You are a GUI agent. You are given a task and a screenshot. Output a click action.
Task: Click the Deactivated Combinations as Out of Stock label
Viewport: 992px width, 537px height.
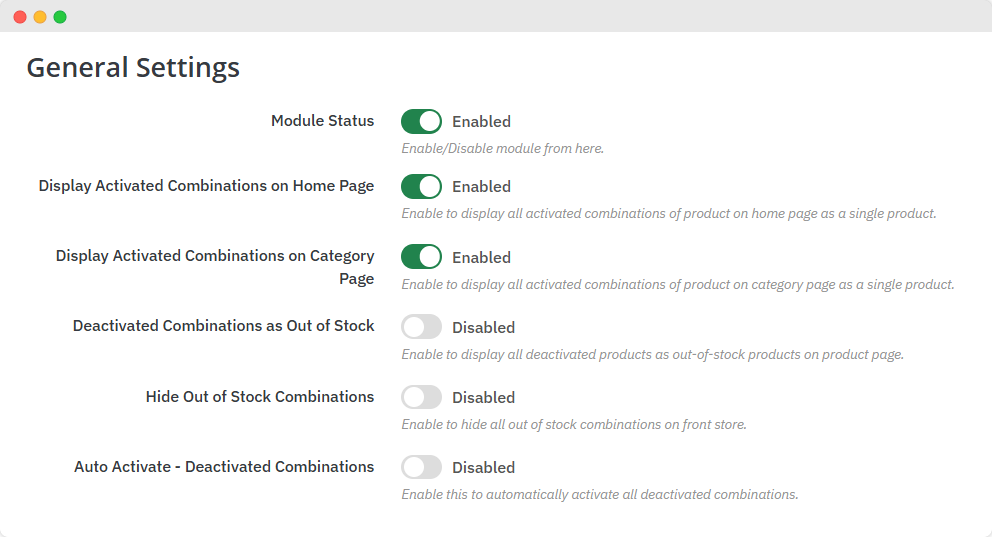pyautogui.click(x=223, y=326)
